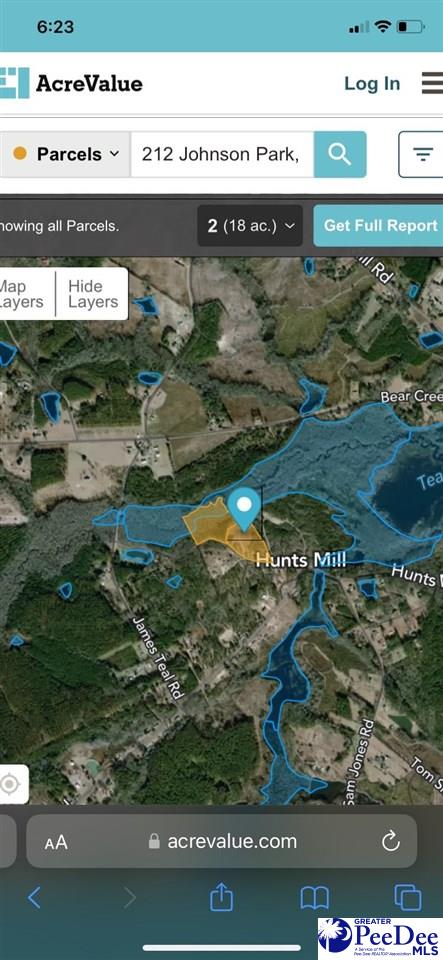The image size is (443, 960).
Task: Click the Get Full Report button
Action: point(379,225)
